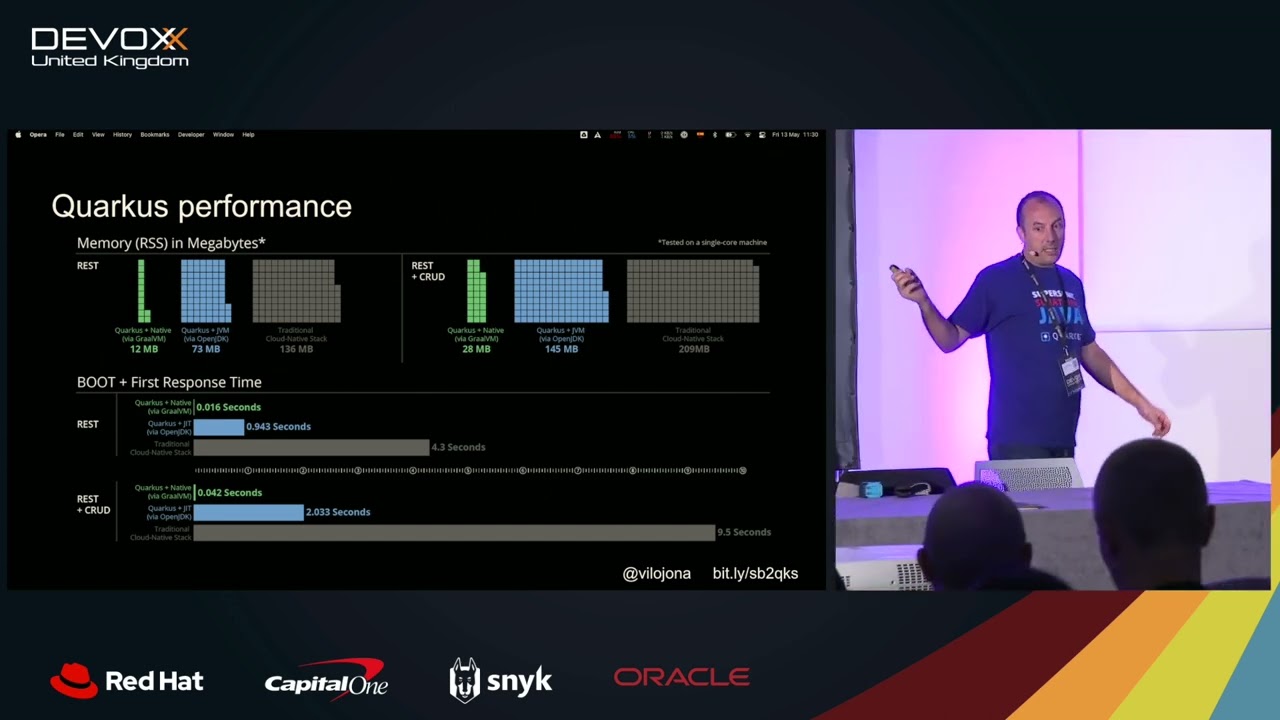Click the snyk sponsor logo
The height and width of the screenshot is (720, 1280).
(500, 680)
